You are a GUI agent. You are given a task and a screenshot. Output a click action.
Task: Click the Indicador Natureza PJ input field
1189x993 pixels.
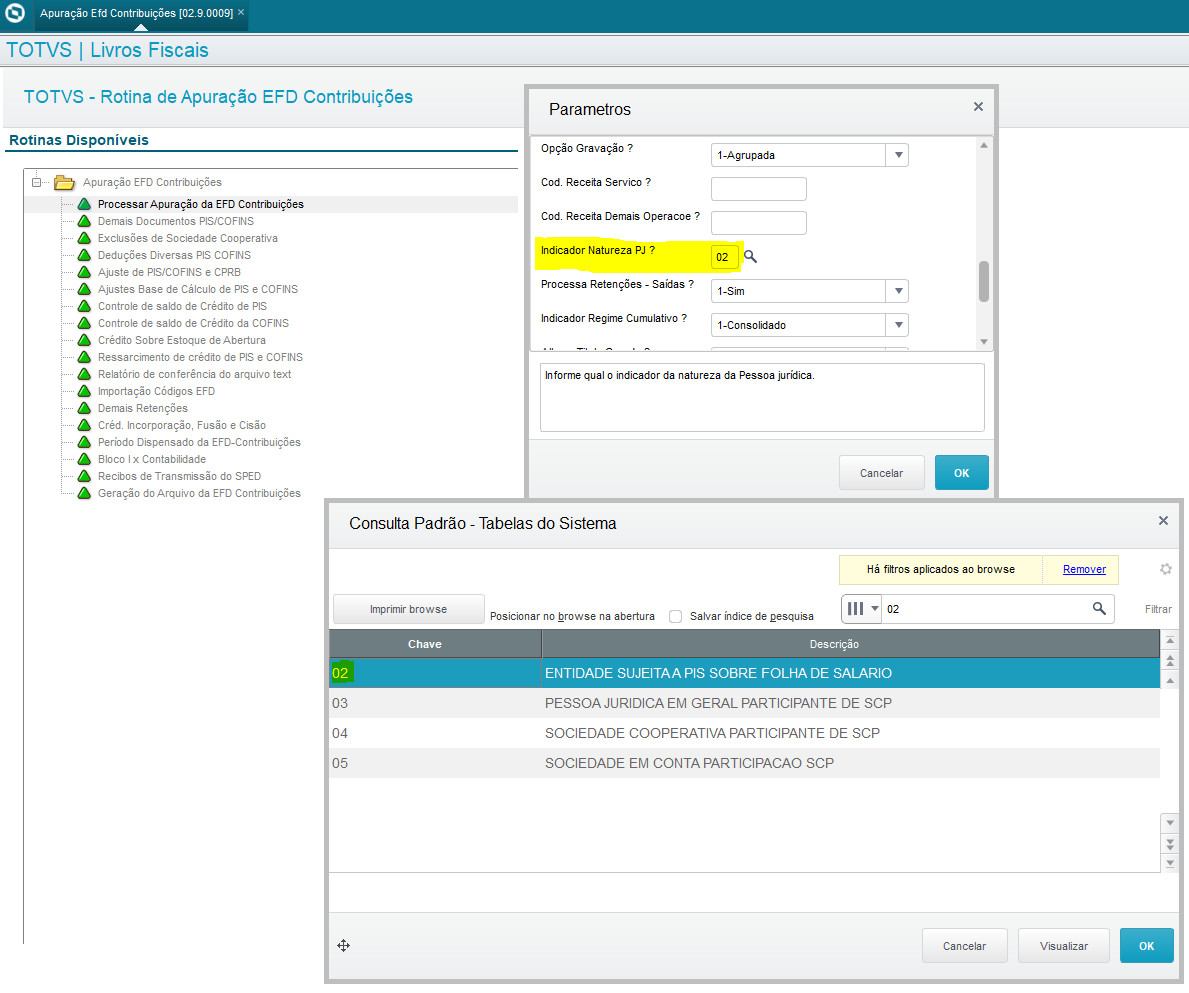[x=724, y=257]
